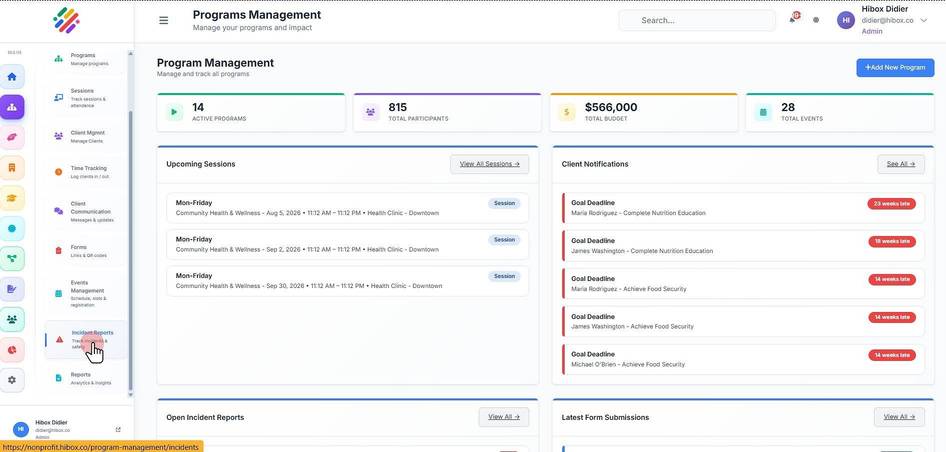Open Time Tracking in the submenu
The height and width of the screenshot is (452, 946).
(86, 172)
